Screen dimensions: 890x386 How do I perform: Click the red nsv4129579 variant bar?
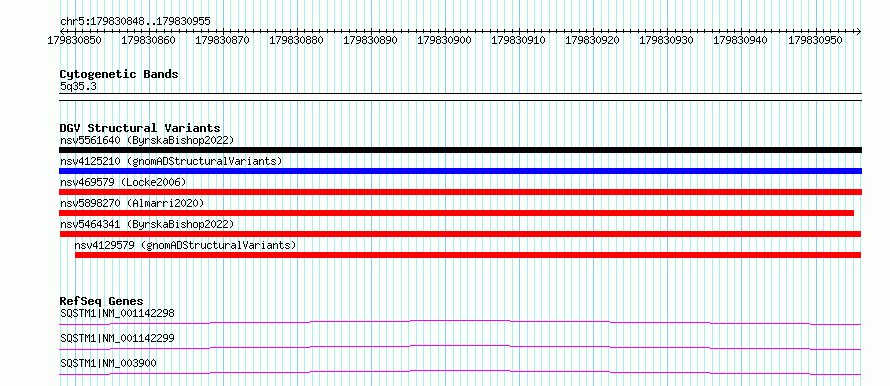(468, 255)
